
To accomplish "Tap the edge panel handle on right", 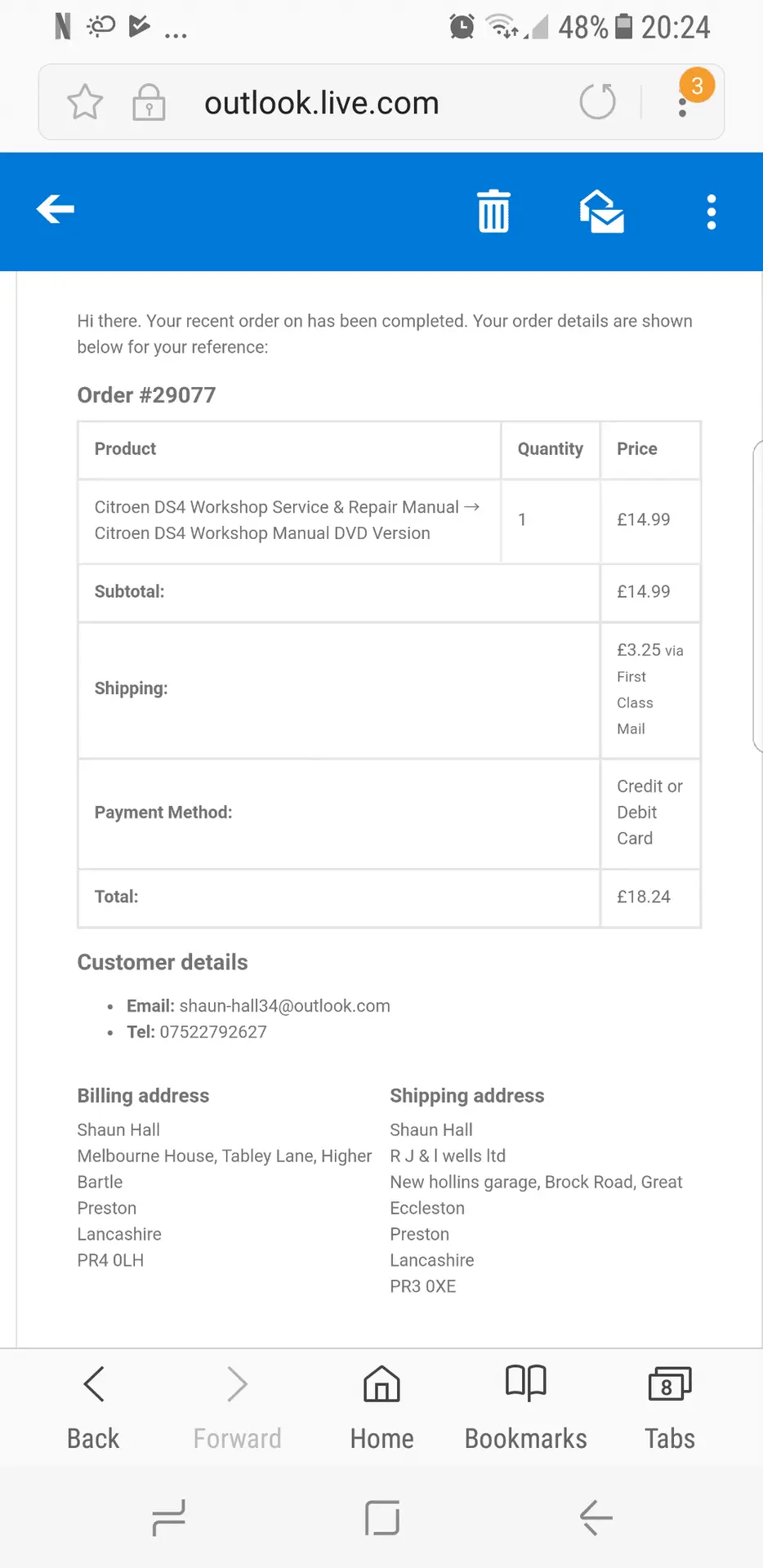I will point(756,596).
